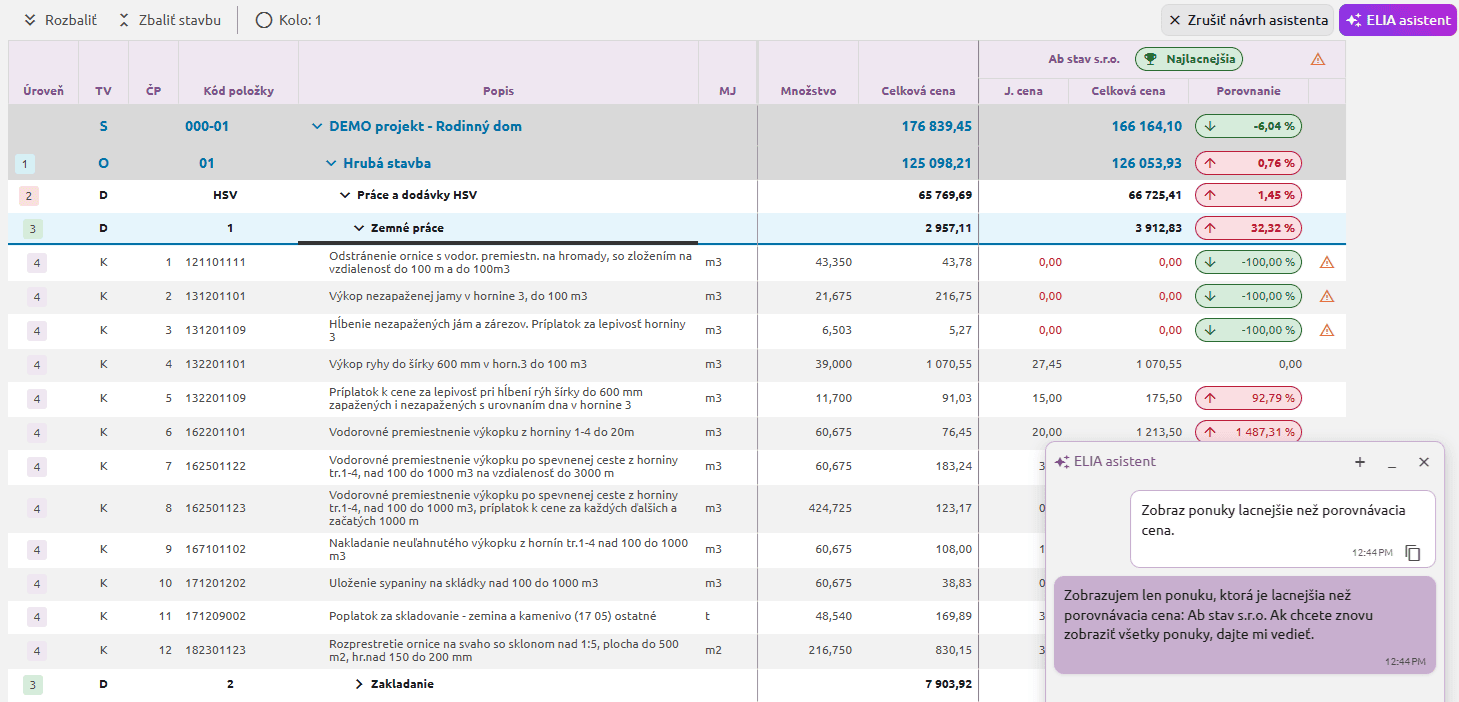
Task: Click the Zbaliť stavbu collapse button
Action: [169, 20]
